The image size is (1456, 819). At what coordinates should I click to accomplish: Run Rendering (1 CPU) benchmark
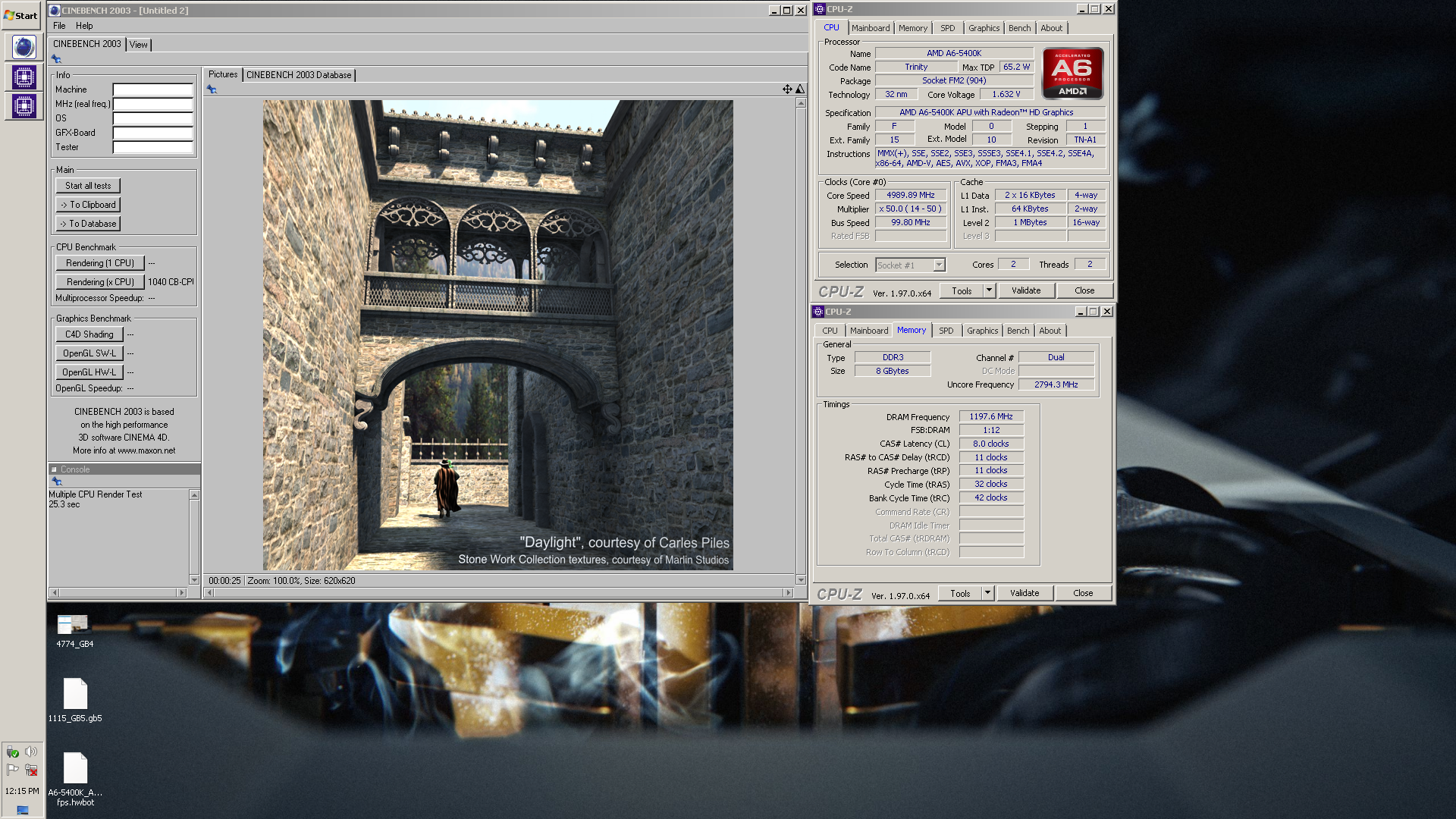tap(100, 263)
